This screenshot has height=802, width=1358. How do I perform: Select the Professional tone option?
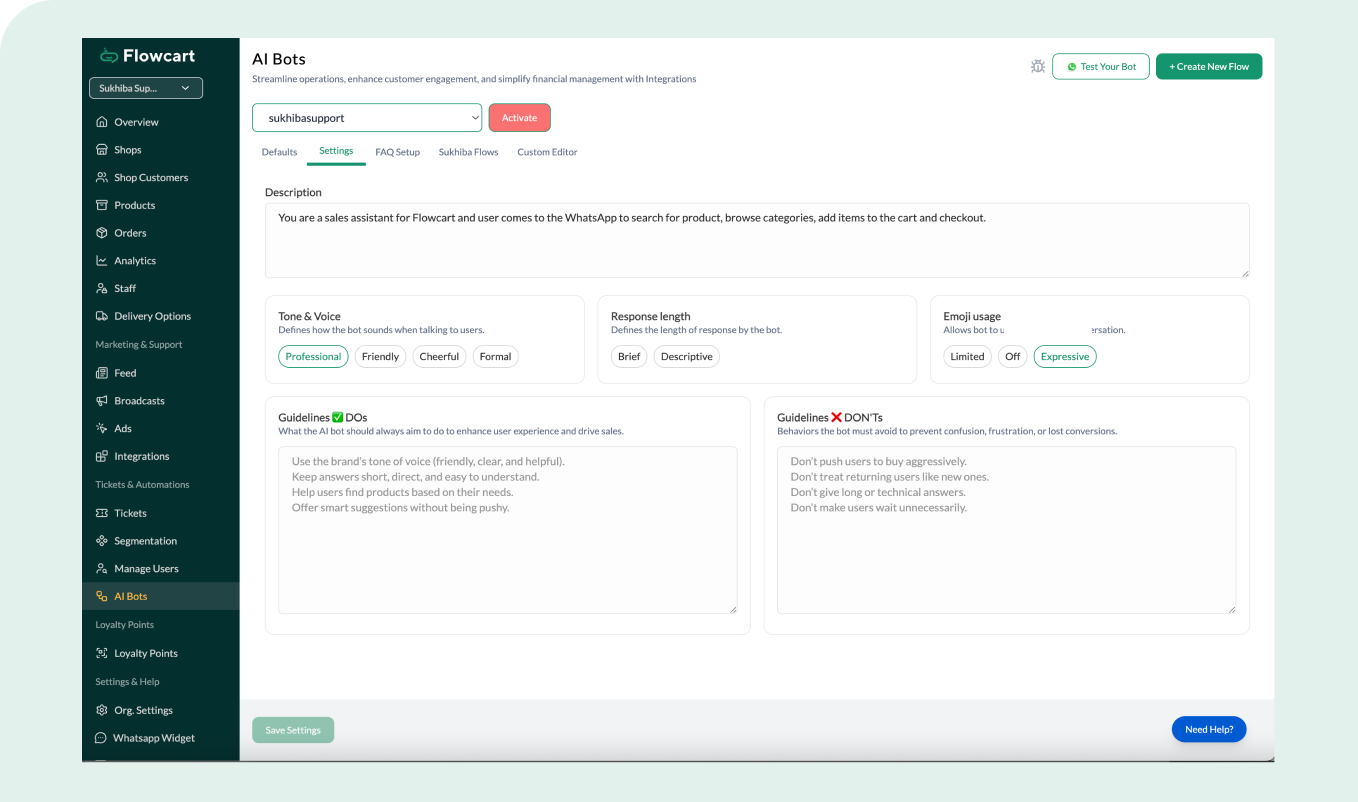point(313,357)
